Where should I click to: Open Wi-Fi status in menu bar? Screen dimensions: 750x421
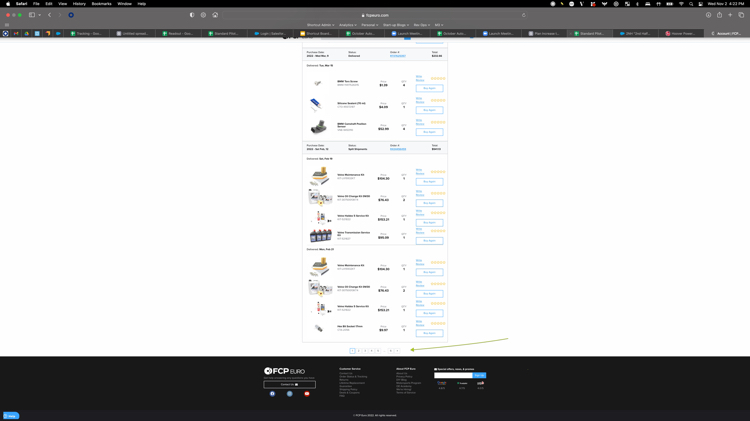[681, 4]
